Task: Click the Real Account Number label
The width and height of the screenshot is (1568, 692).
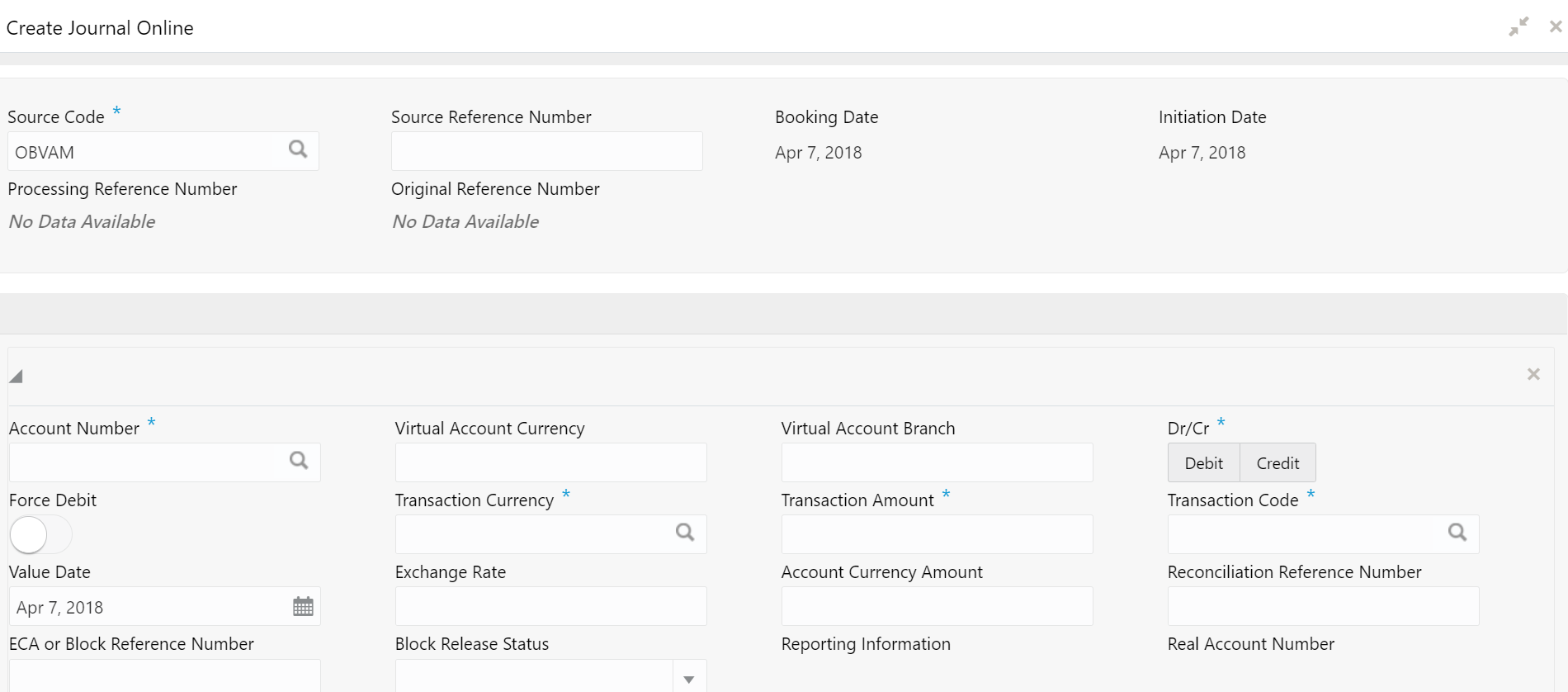Action: [x=1250, y=644]
